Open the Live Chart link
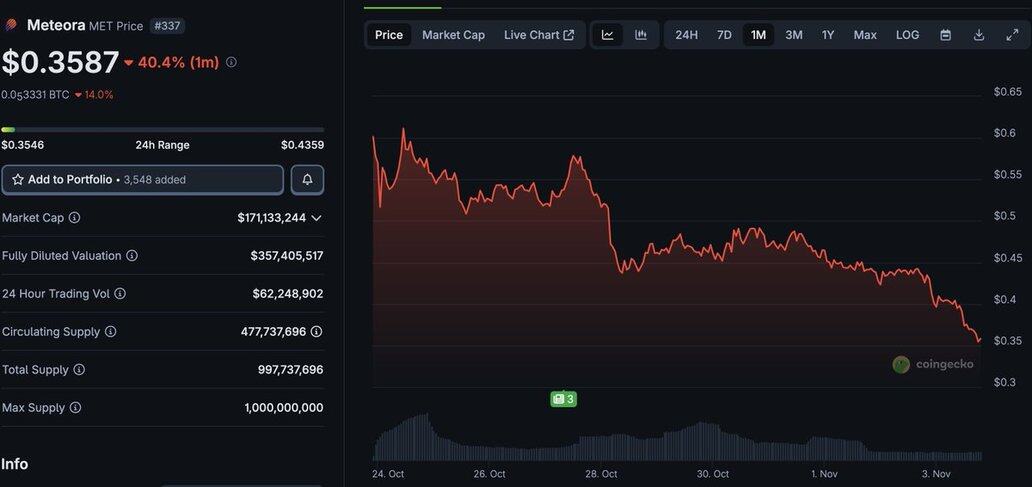Screen dimensions: 1032x487 pyautogui.click(x=538, y=35)
